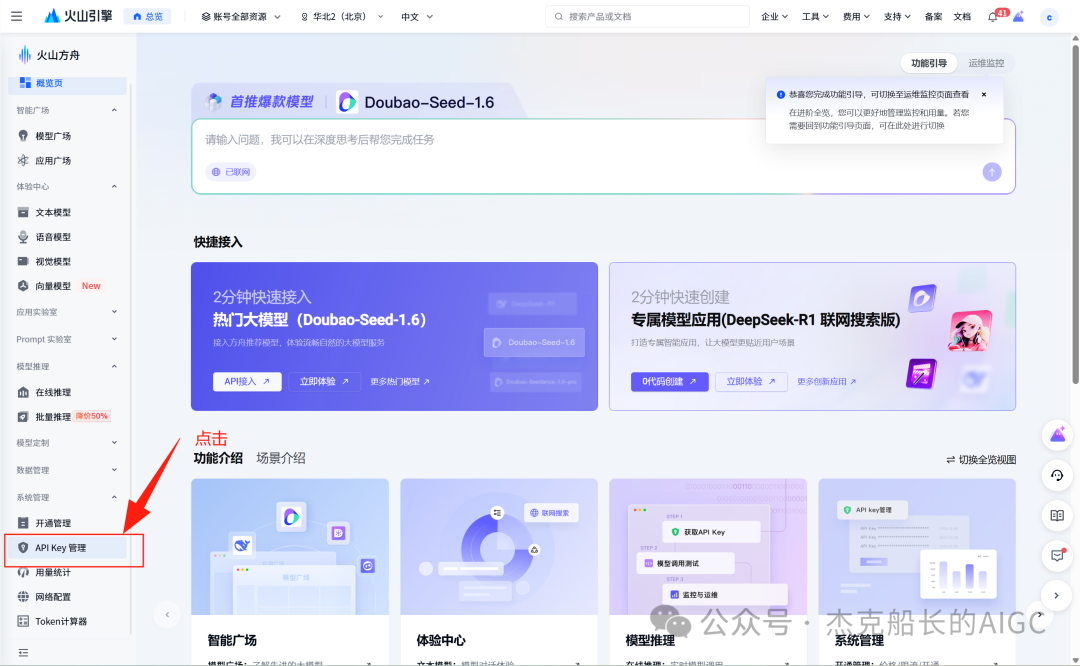The height and width of the screenshot is (666, 1080).
Task: Click the API Key 管理 shield icon
Action: [x=23, y=548]
